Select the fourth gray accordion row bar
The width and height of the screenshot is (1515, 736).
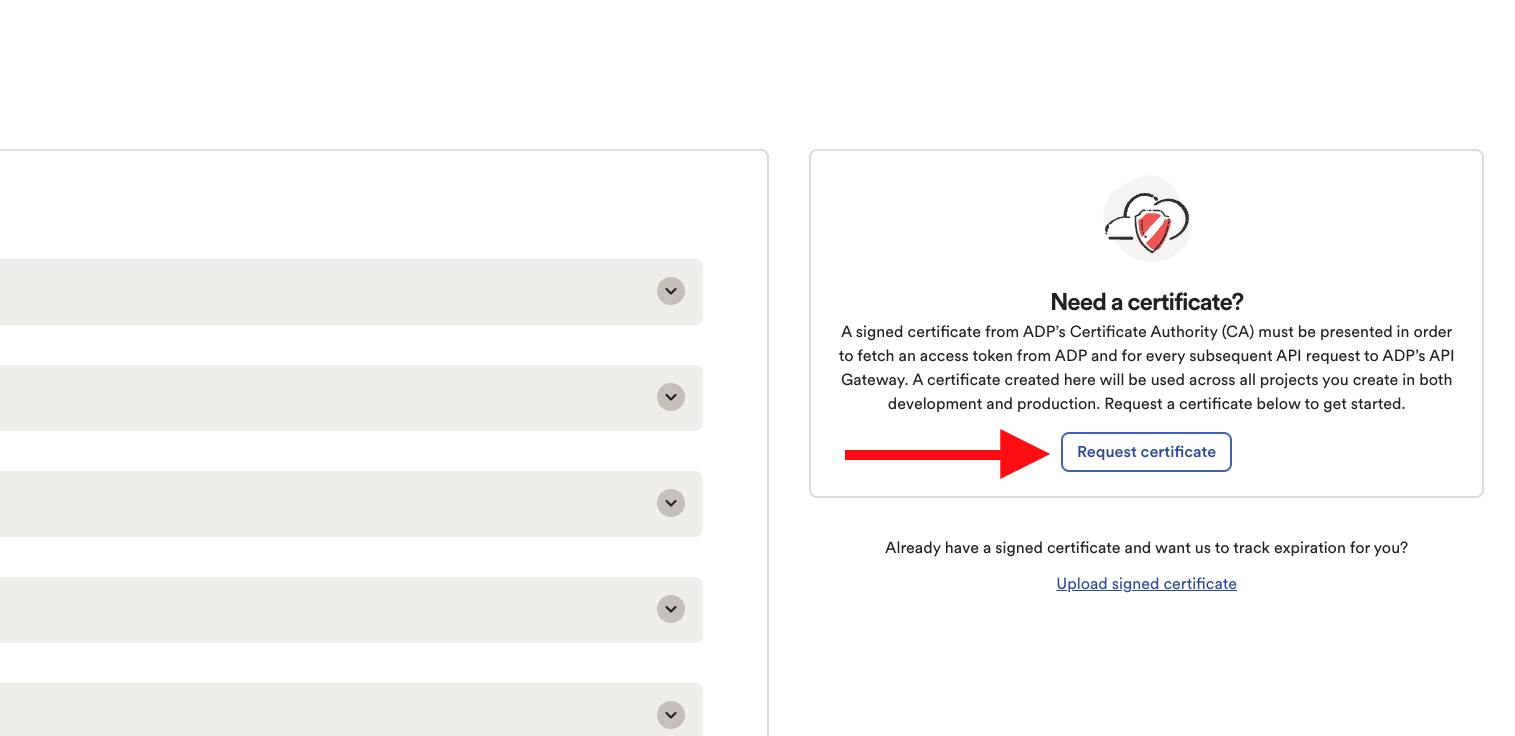click(351, 610)
